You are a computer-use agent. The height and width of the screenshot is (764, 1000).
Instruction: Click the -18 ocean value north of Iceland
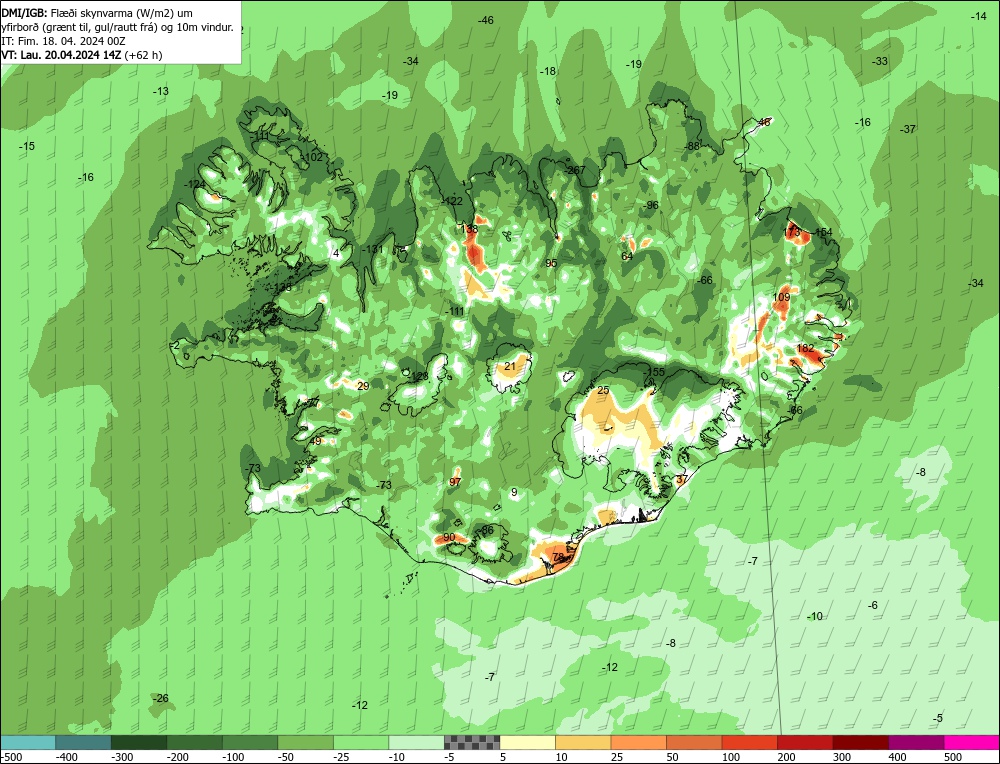point(548,71)
